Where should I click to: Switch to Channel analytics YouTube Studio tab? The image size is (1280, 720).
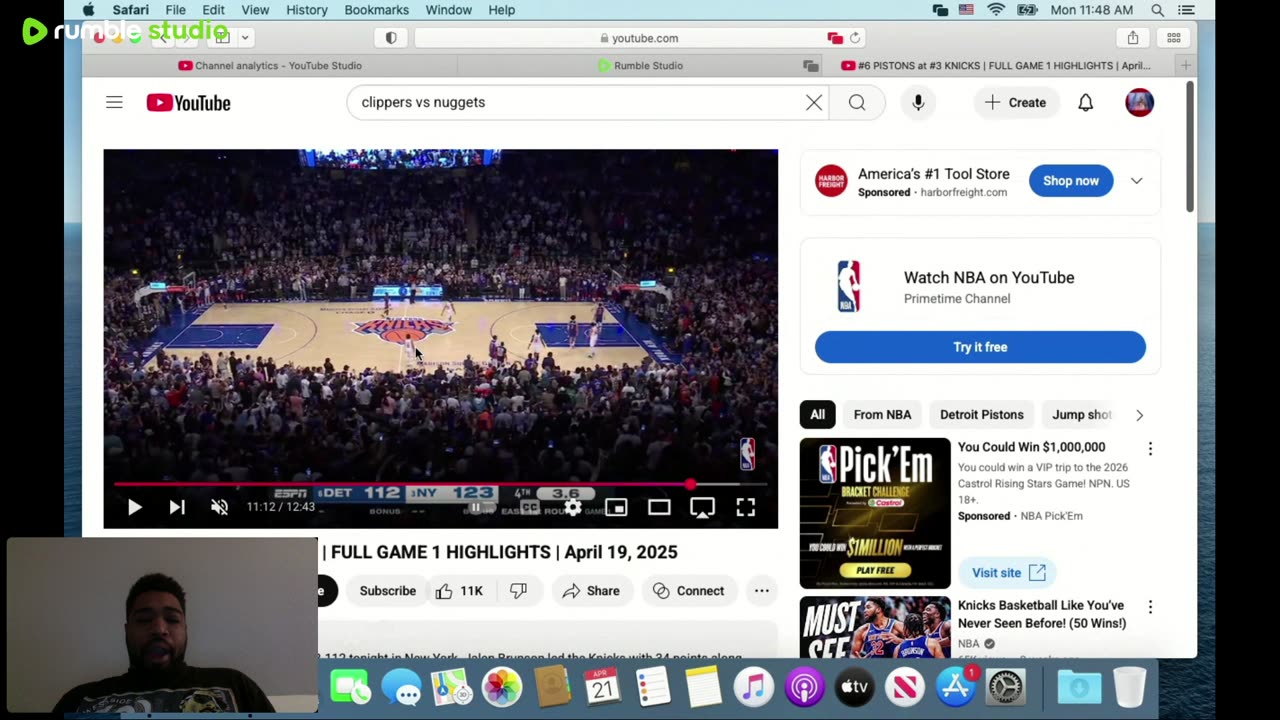(270, 66)
